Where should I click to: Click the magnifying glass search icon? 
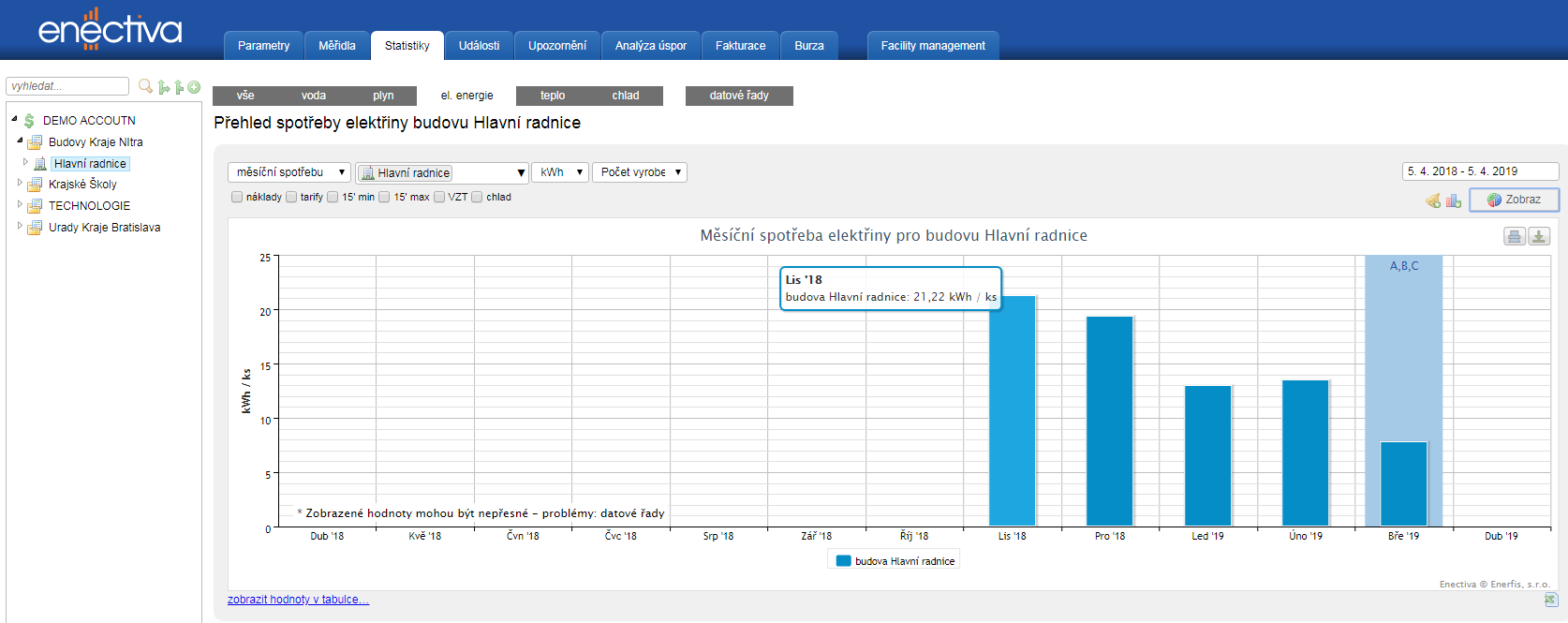[x=145, y=86]
